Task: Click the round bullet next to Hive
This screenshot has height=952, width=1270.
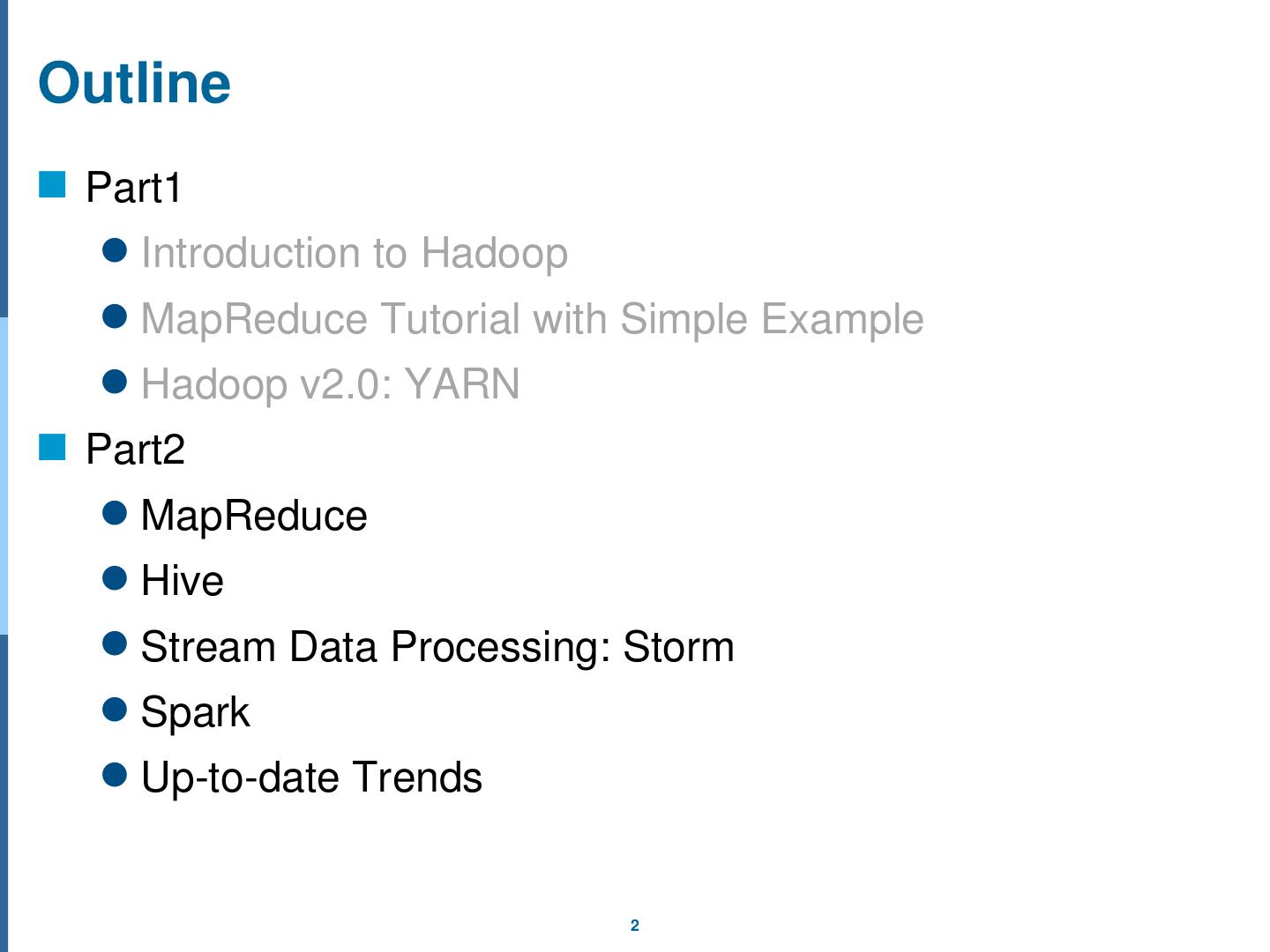Action: coord(115,578)
